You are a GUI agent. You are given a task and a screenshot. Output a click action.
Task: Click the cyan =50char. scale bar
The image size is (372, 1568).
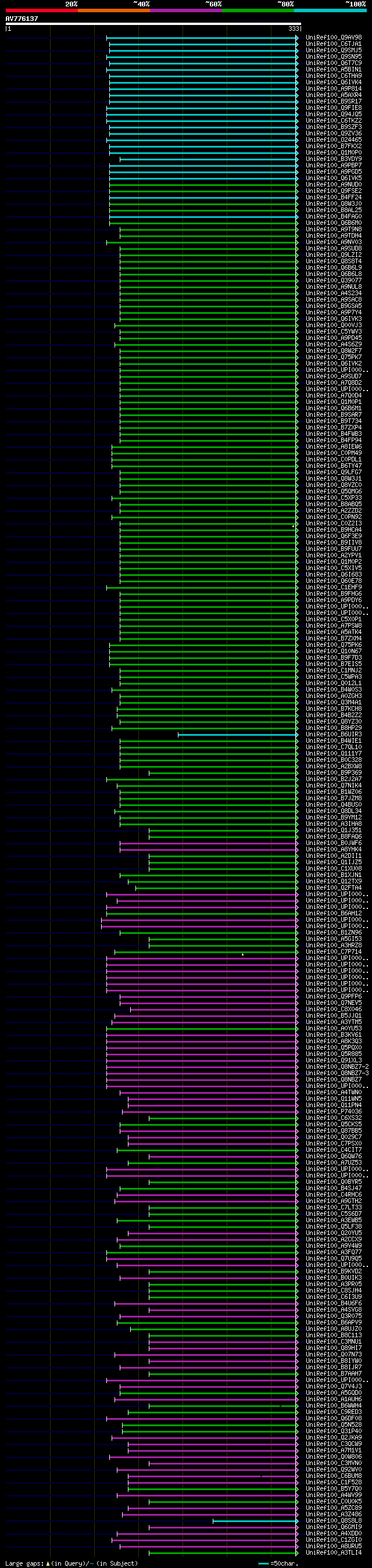click(x=263, y=1564)
